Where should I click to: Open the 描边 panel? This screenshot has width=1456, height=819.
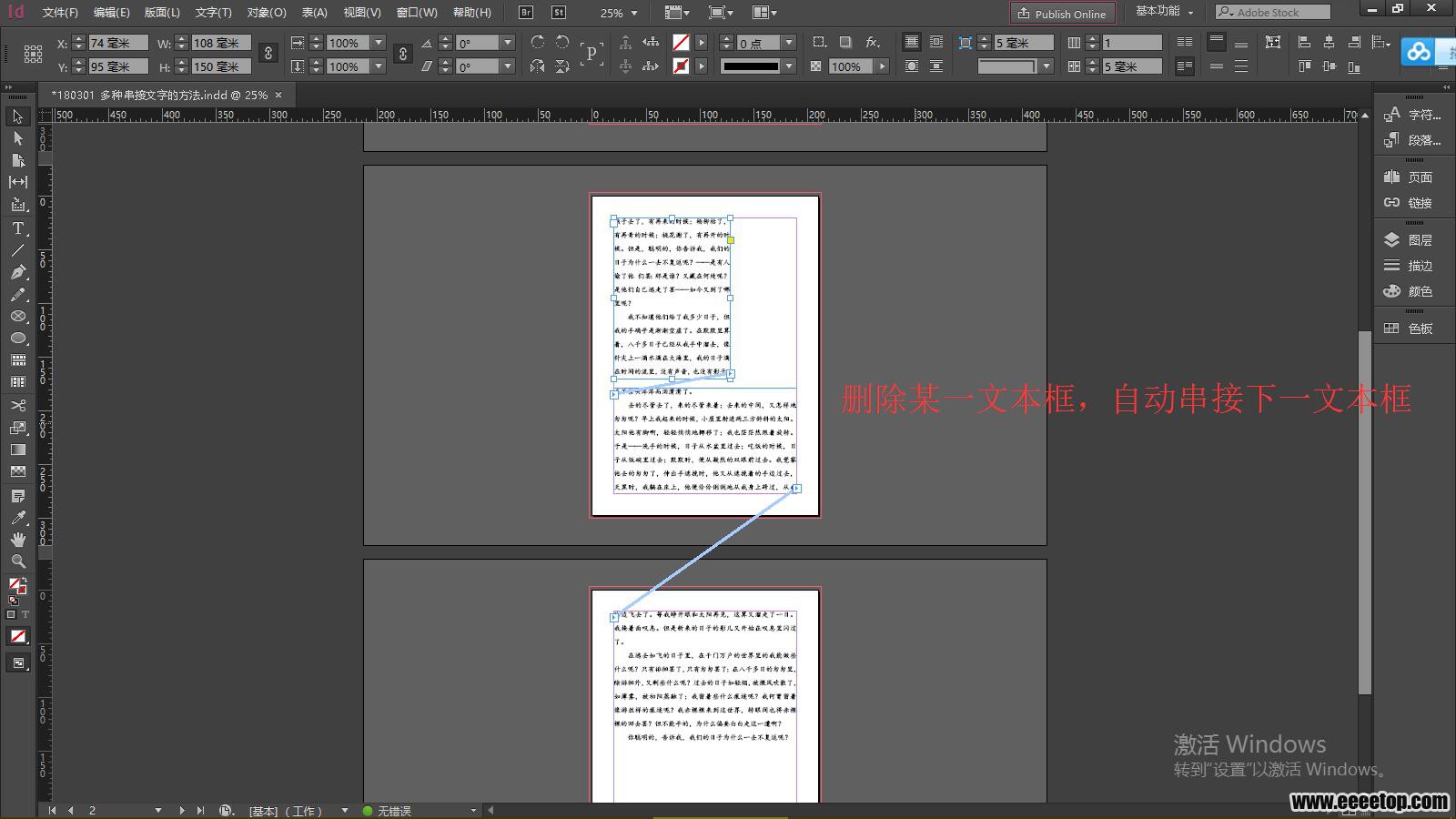(x=1408, y=266)
